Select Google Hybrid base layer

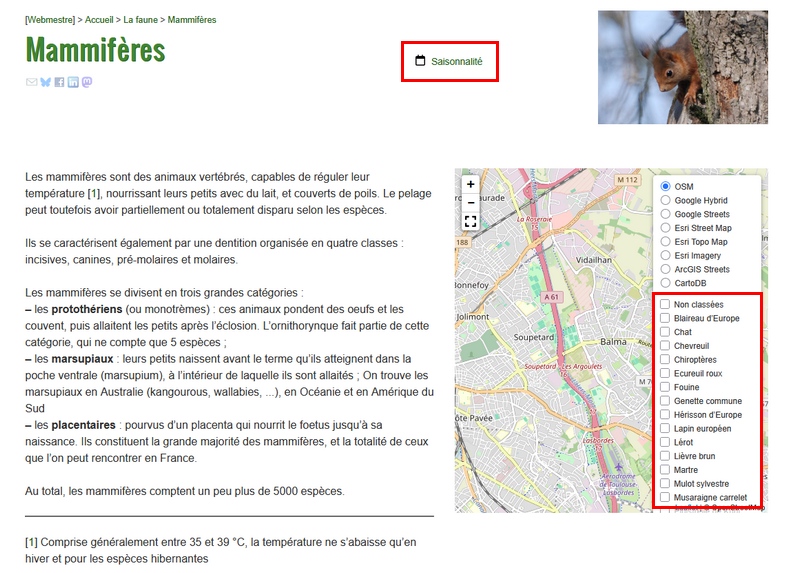tap(665, 201)
